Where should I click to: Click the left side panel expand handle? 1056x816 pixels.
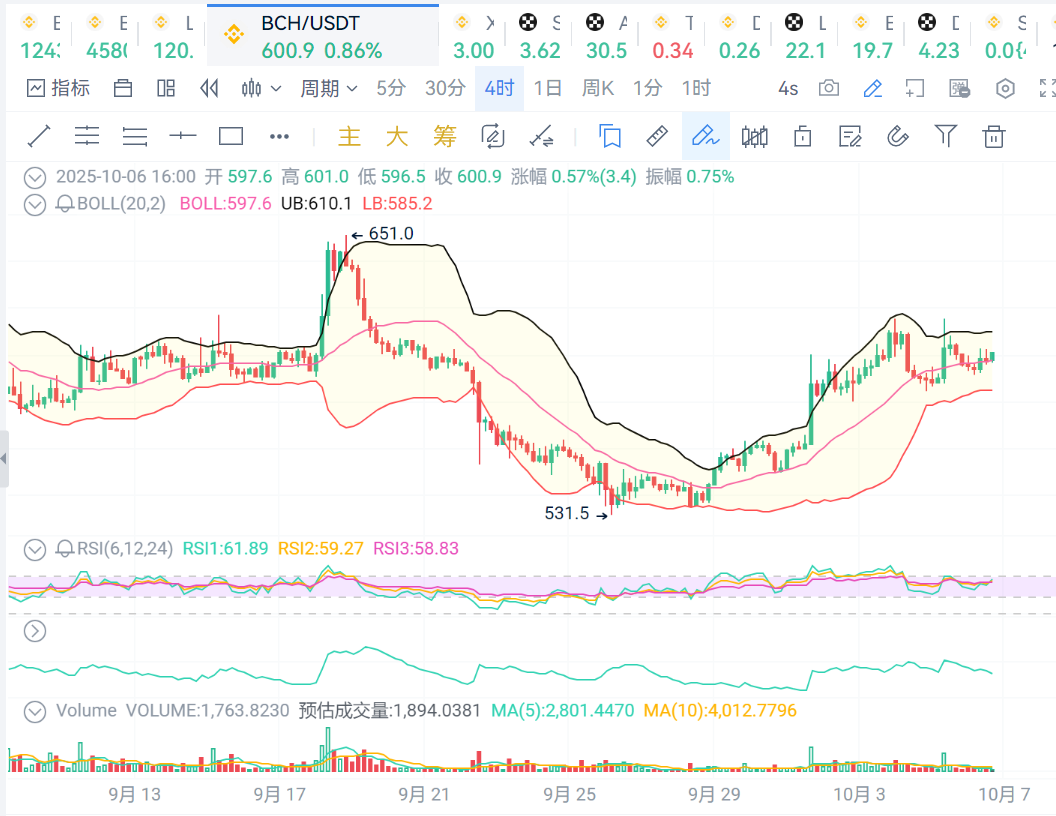click(4, 459)
